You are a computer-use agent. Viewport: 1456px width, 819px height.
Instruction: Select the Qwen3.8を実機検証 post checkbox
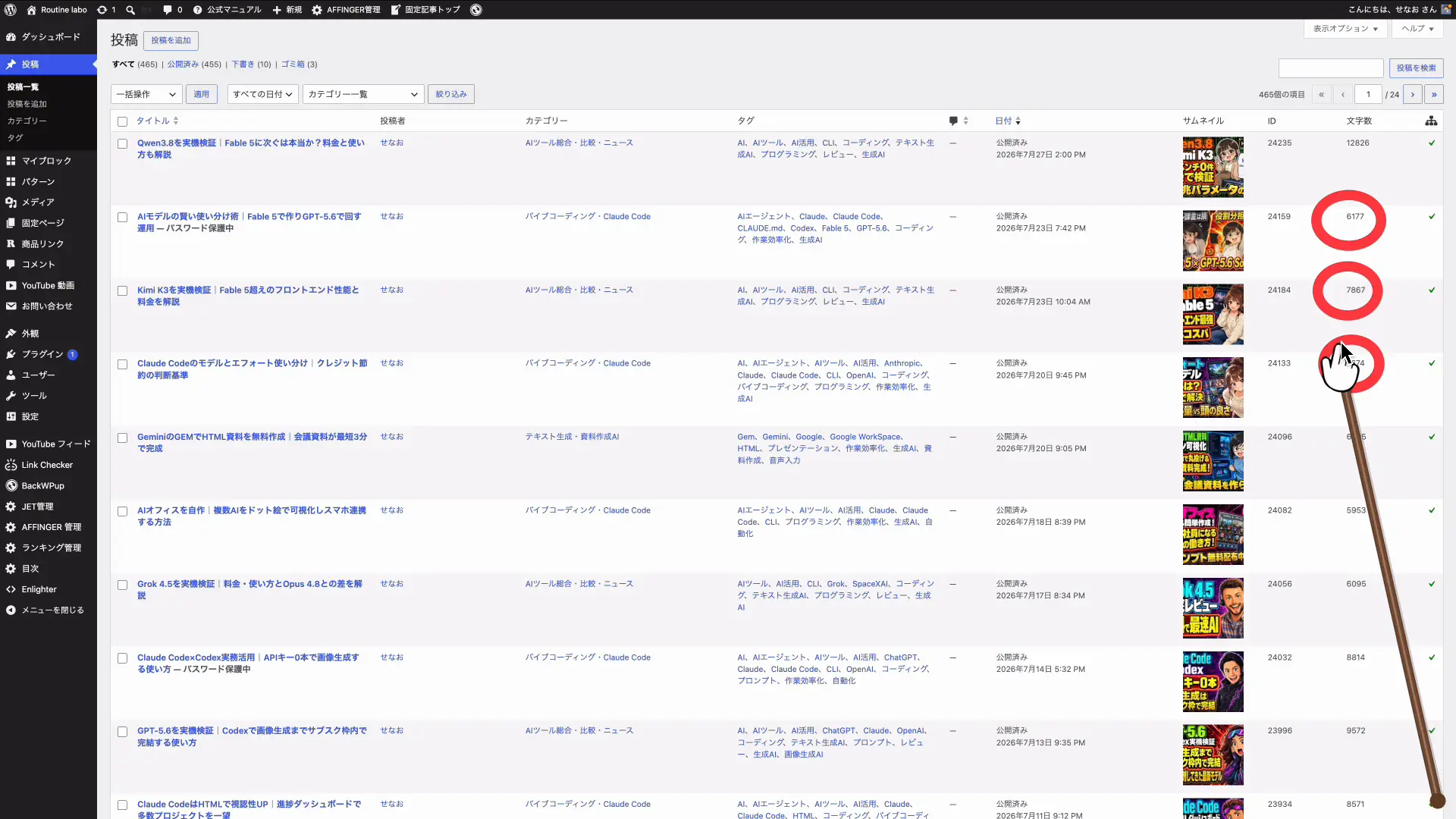[x=122, y=143]
